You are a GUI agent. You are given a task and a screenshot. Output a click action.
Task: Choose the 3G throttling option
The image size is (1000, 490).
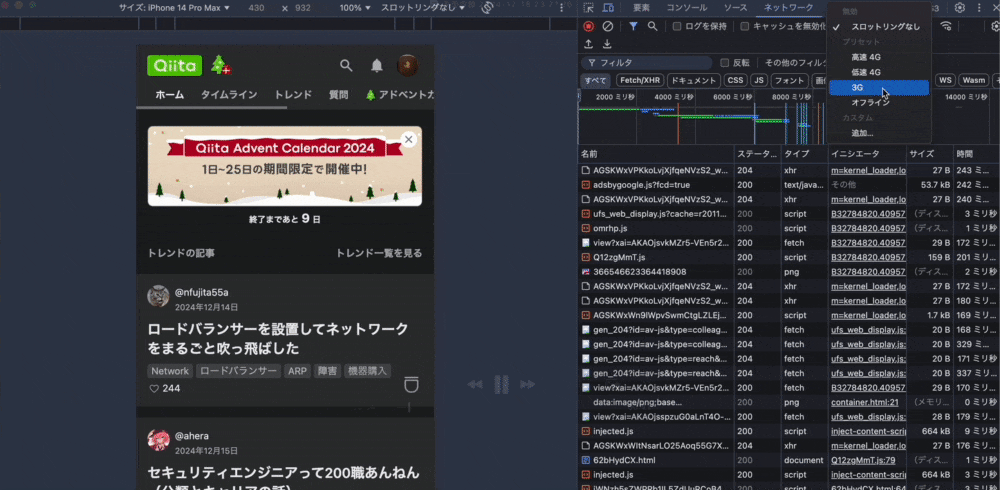[x=879, y=87]
